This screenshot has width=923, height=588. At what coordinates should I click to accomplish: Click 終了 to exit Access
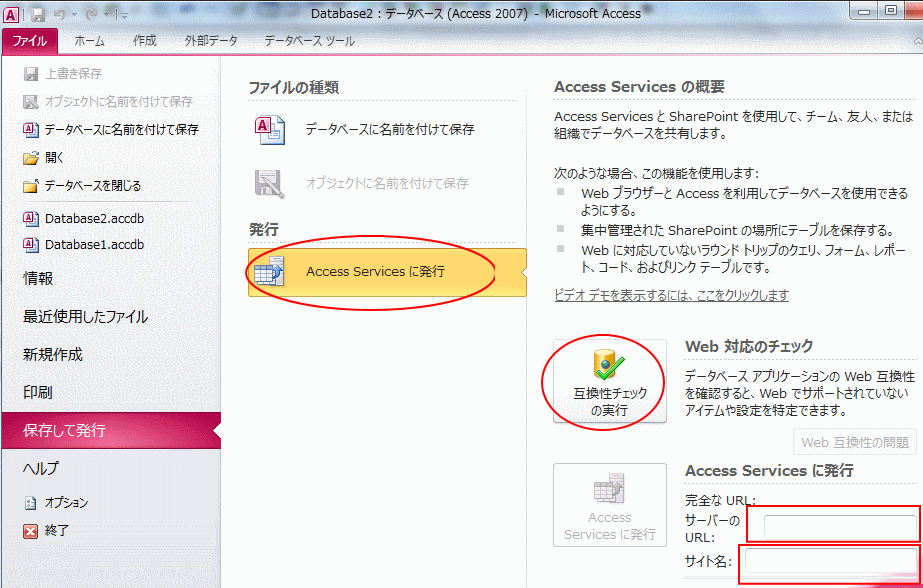57,530
